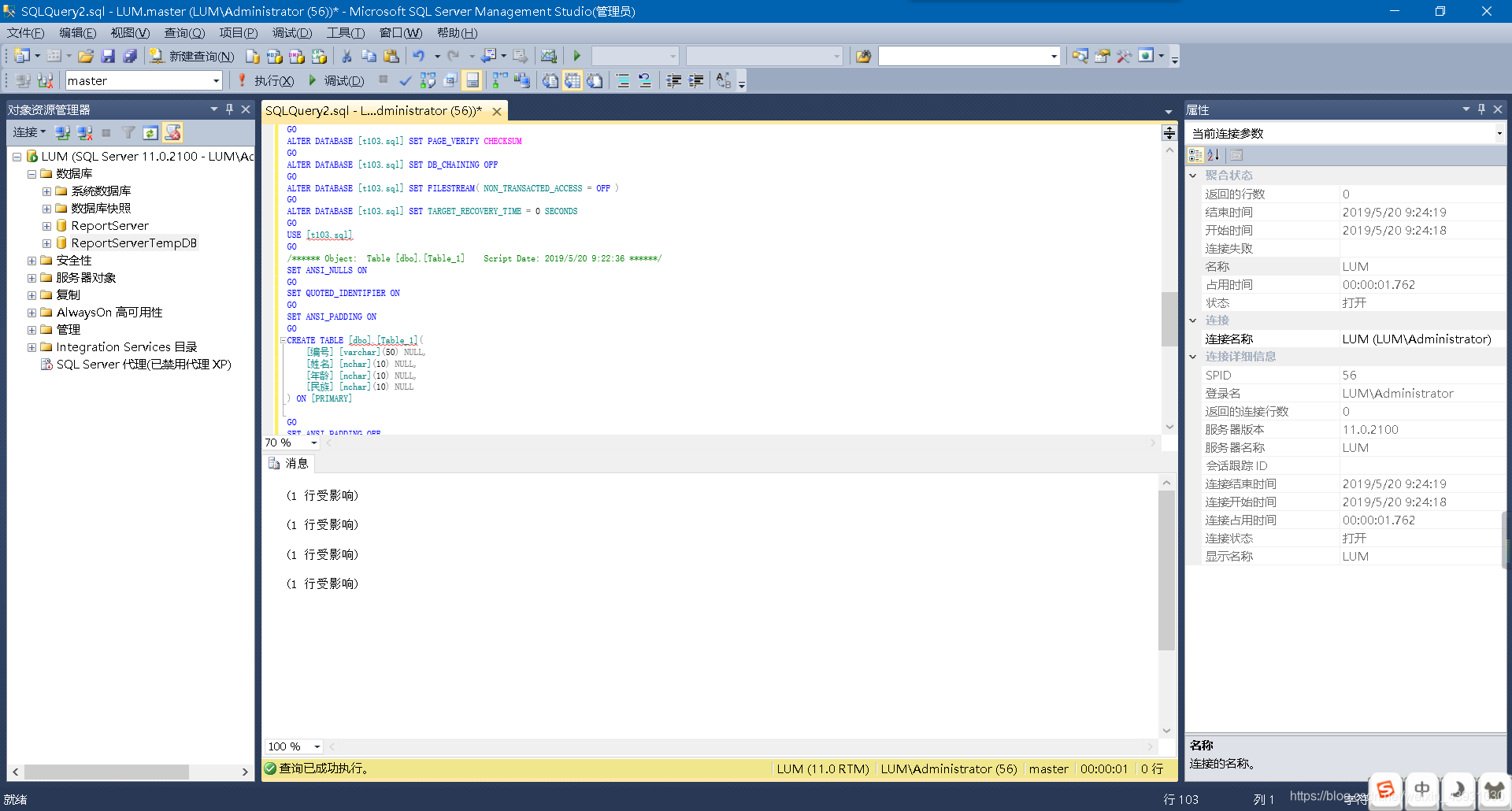Toggle the Categorized view in Properties panel
The width and height of the screenshot is (1512, 811).
coord(1195,155)
